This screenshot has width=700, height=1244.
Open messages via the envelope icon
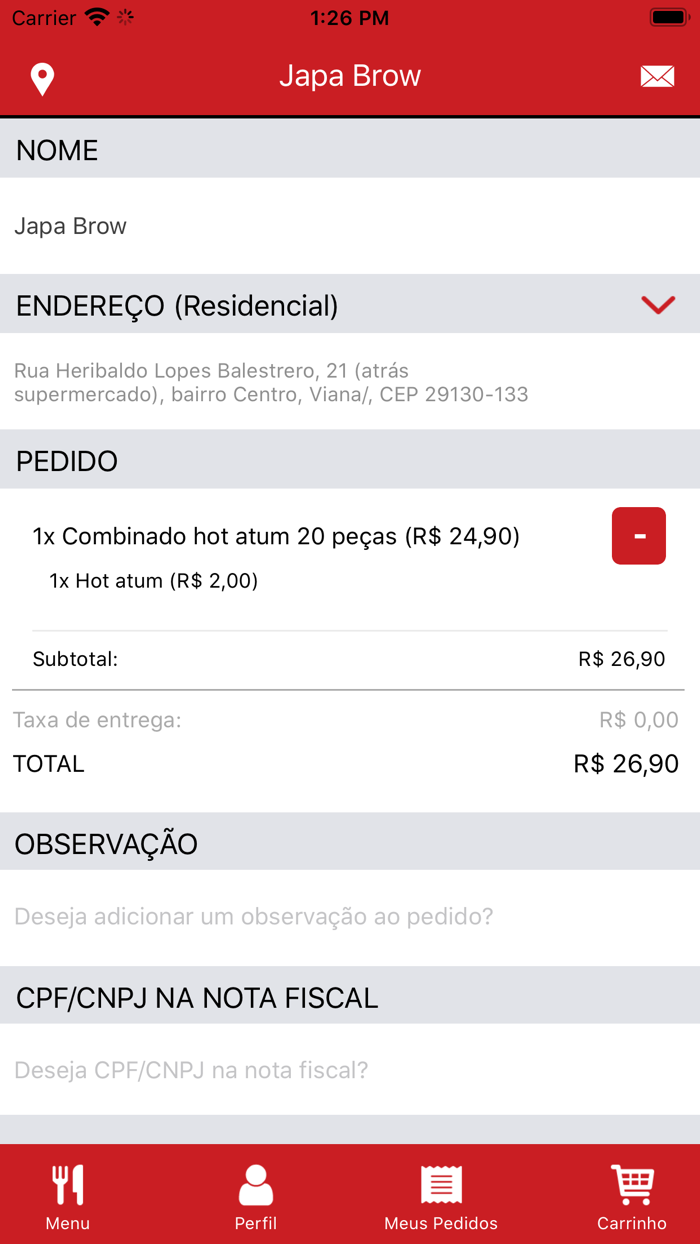(x=657, y=74)
